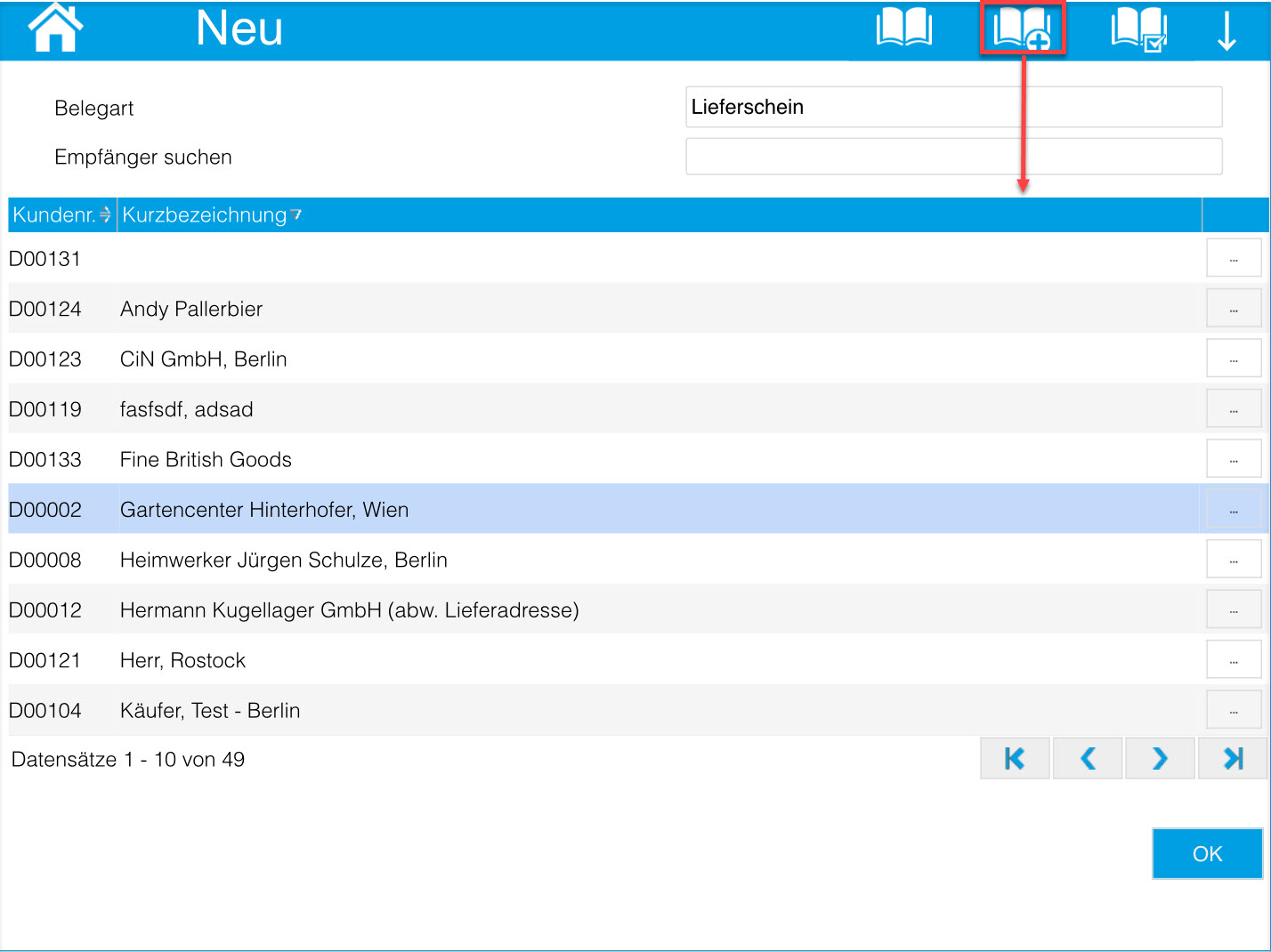Viewport: 1271px width, 952px height.
Task: Click customer number D00012
Action: [x=45, y=610]
